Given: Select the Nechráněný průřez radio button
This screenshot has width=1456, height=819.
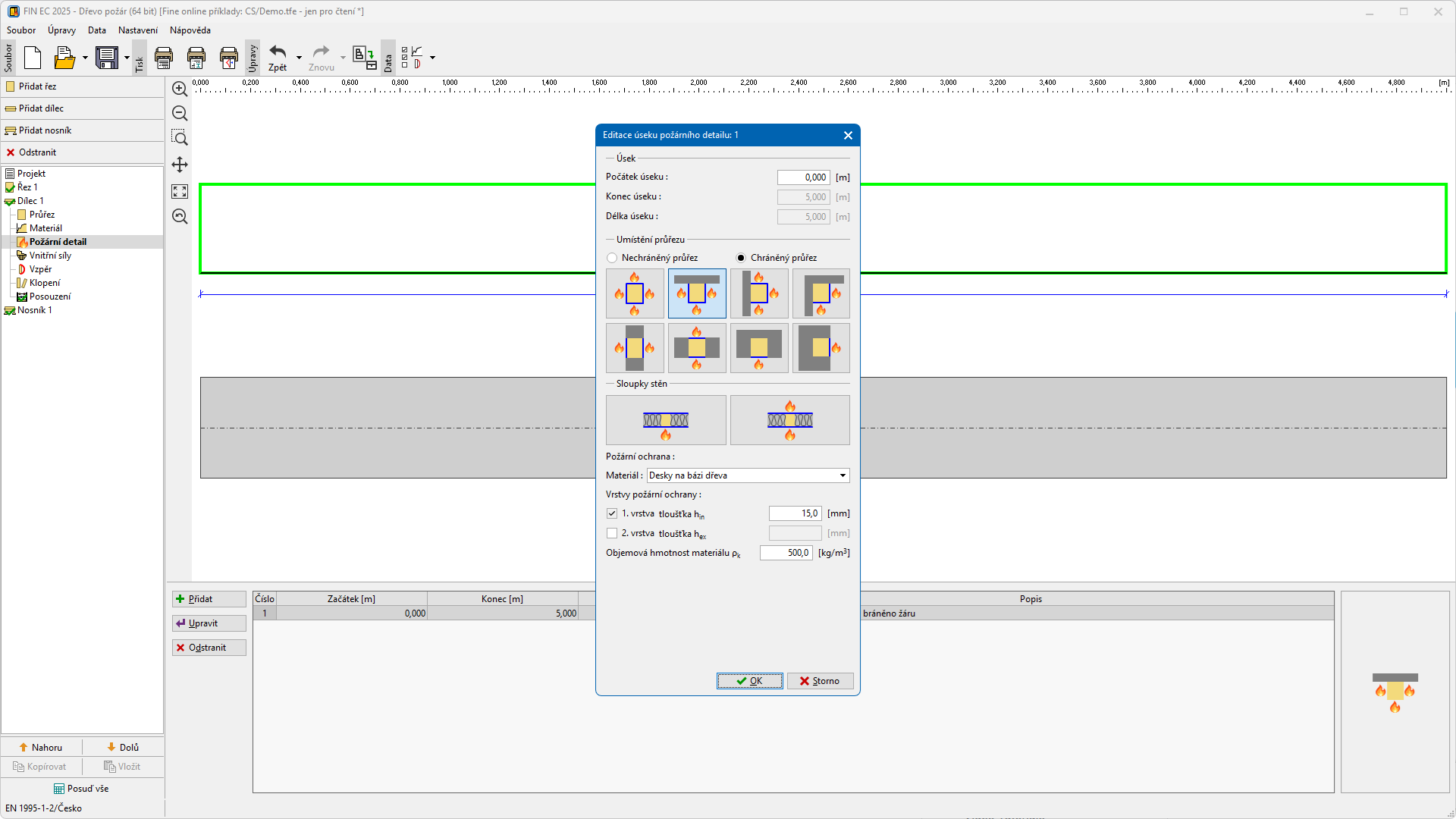Looking at the screenshot, I should (612, 258).
